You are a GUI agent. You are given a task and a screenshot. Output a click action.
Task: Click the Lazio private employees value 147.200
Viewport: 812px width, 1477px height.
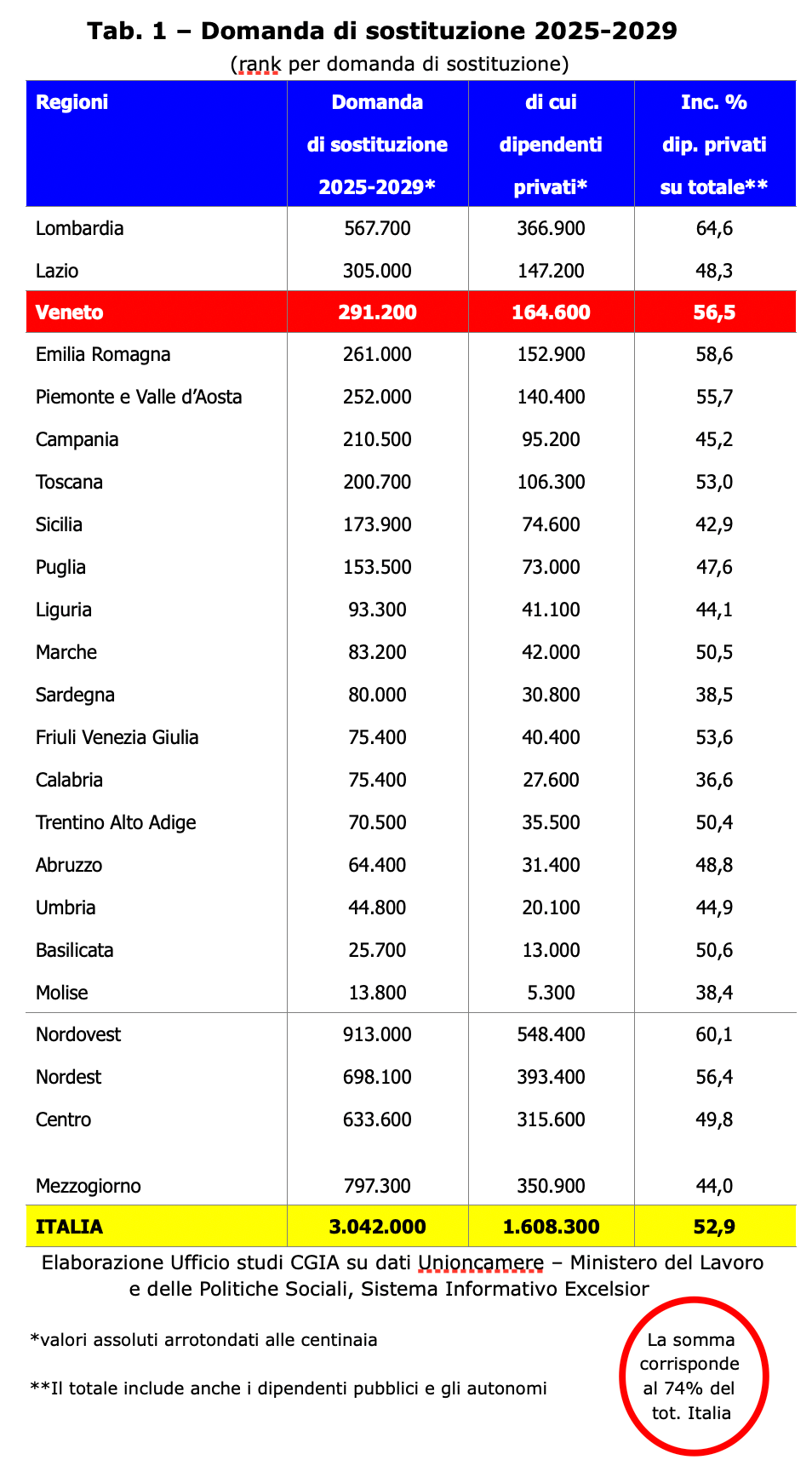click(551, 271)
